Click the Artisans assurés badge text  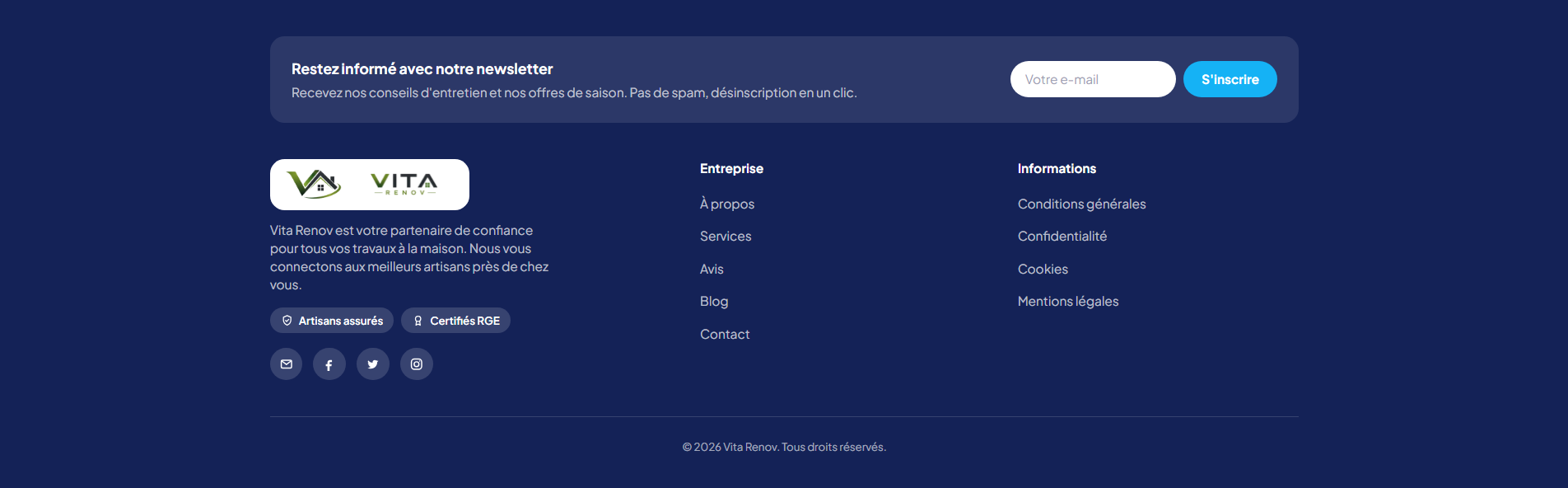[x=341, y=321]
